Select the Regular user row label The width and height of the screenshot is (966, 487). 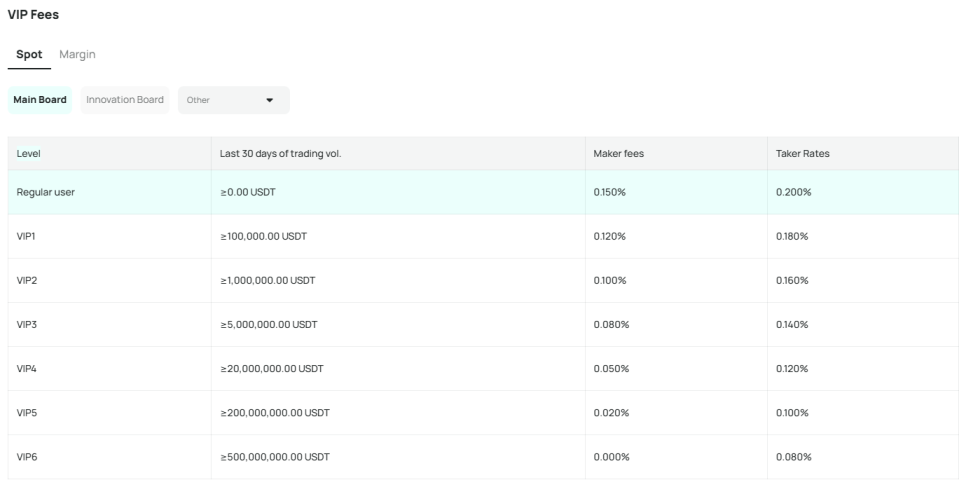pyautogui.click(x=46, y=192)
